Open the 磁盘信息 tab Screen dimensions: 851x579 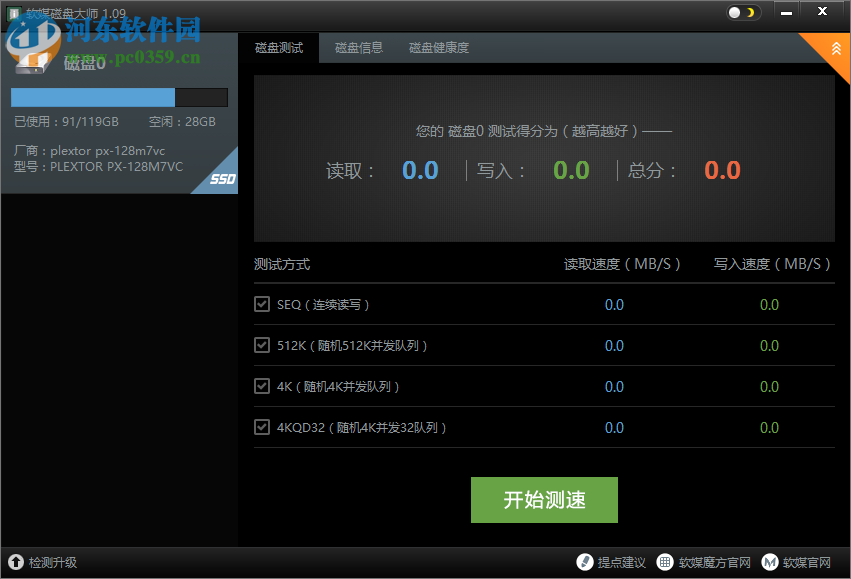pos(359,48)
